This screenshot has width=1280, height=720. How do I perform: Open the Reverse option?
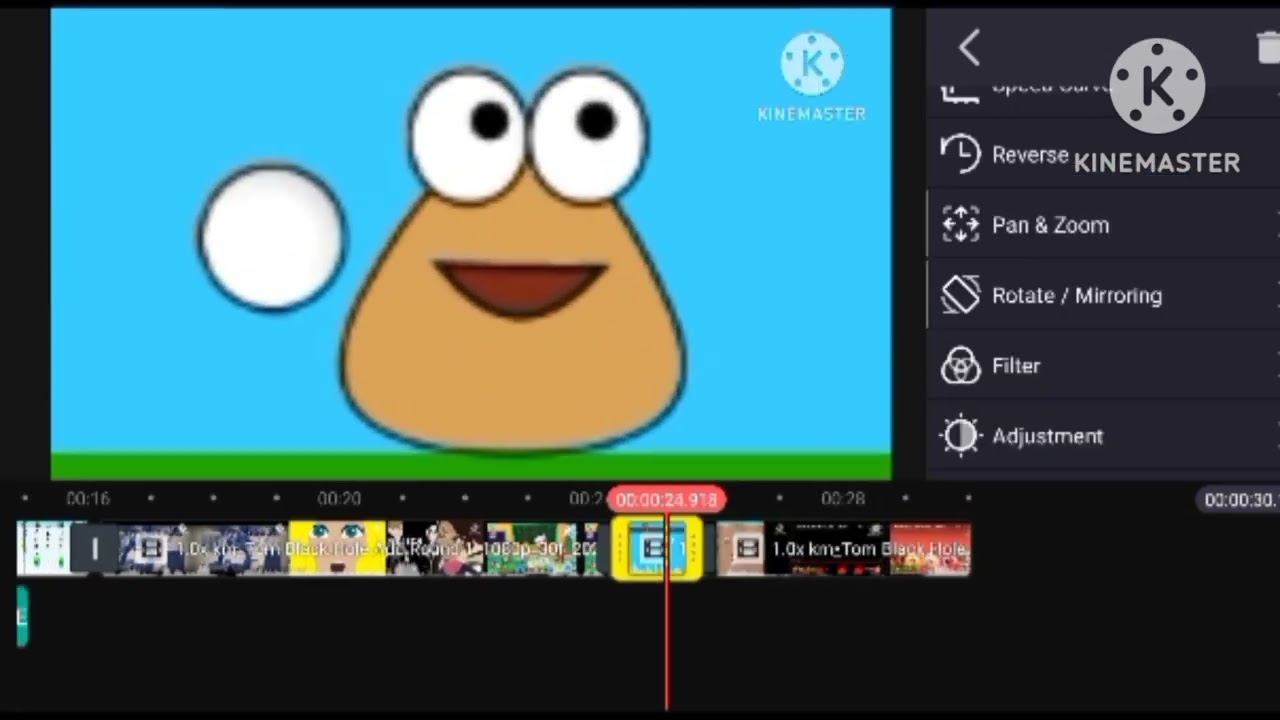click(x=1103, y=155)
